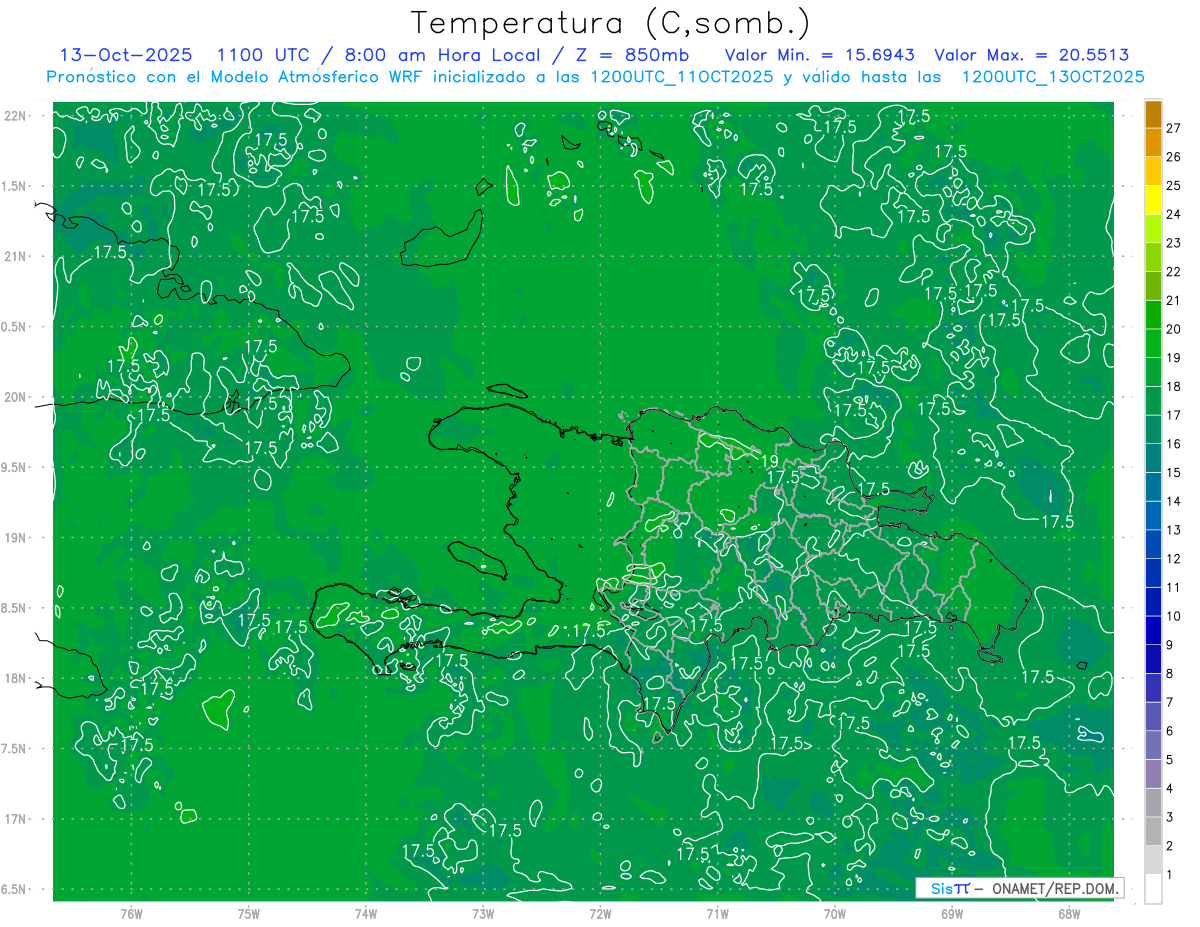Click the "73W" longitude label
The image size is (1200, 927).
(x=483, y=914)
